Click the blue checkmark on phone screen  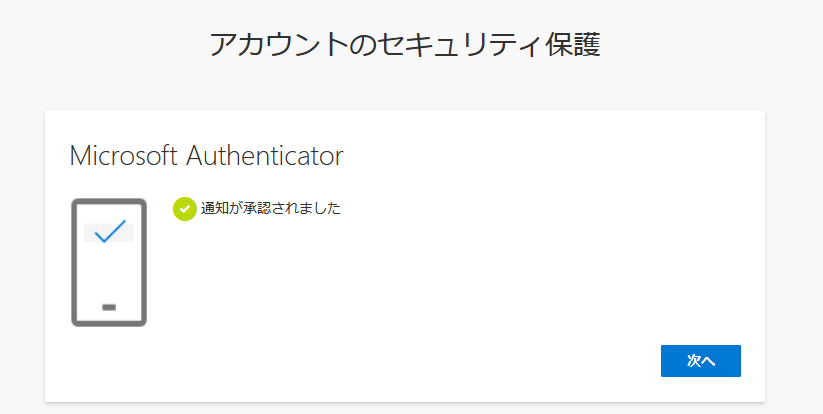[x=110, y=231]
